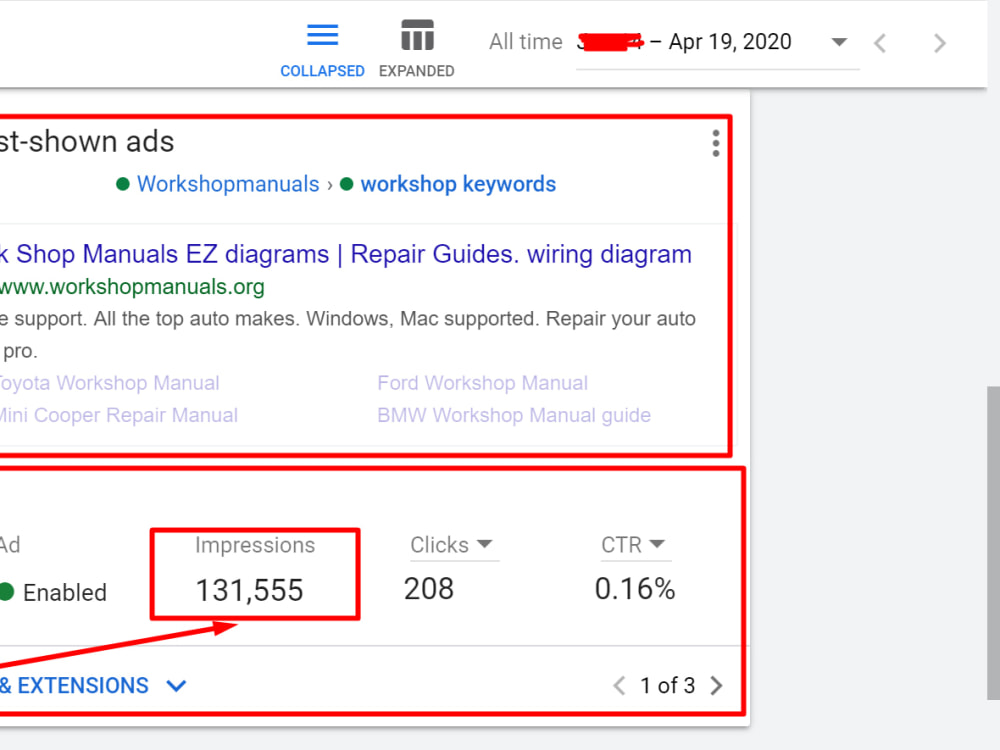Open the workshop keywords ad group link

coord(458,184)
